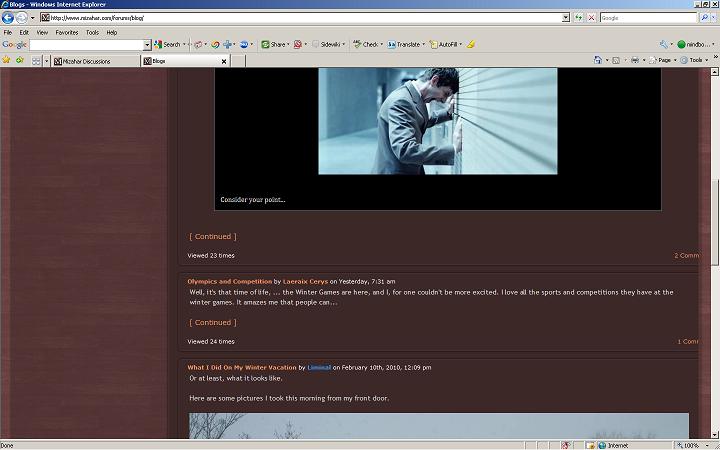Click the AutoFill toolbar button
The image size is (720, 450).
(444, 45)
